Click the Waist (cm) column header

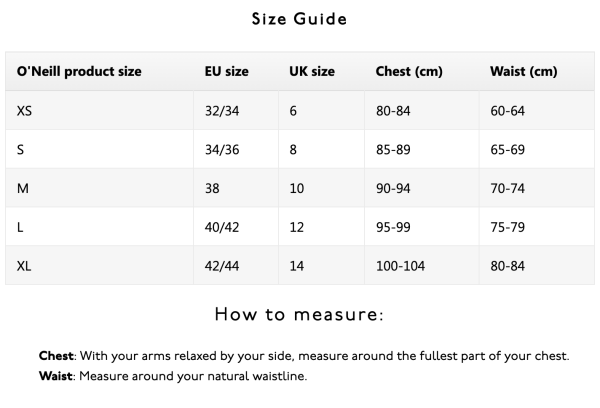coord(523,72)
